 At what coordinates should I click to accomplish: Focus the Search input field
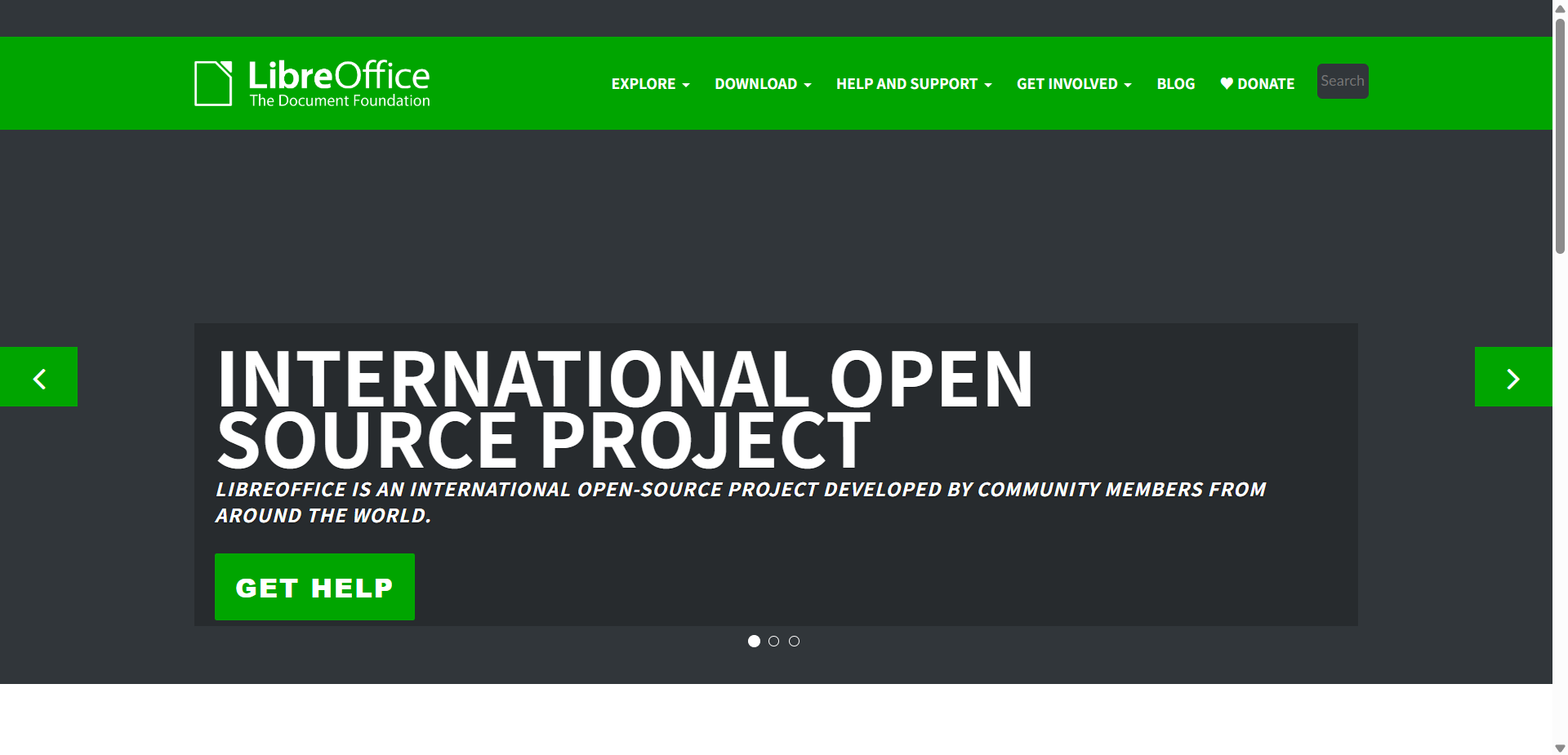click(x=1342, y=81)
